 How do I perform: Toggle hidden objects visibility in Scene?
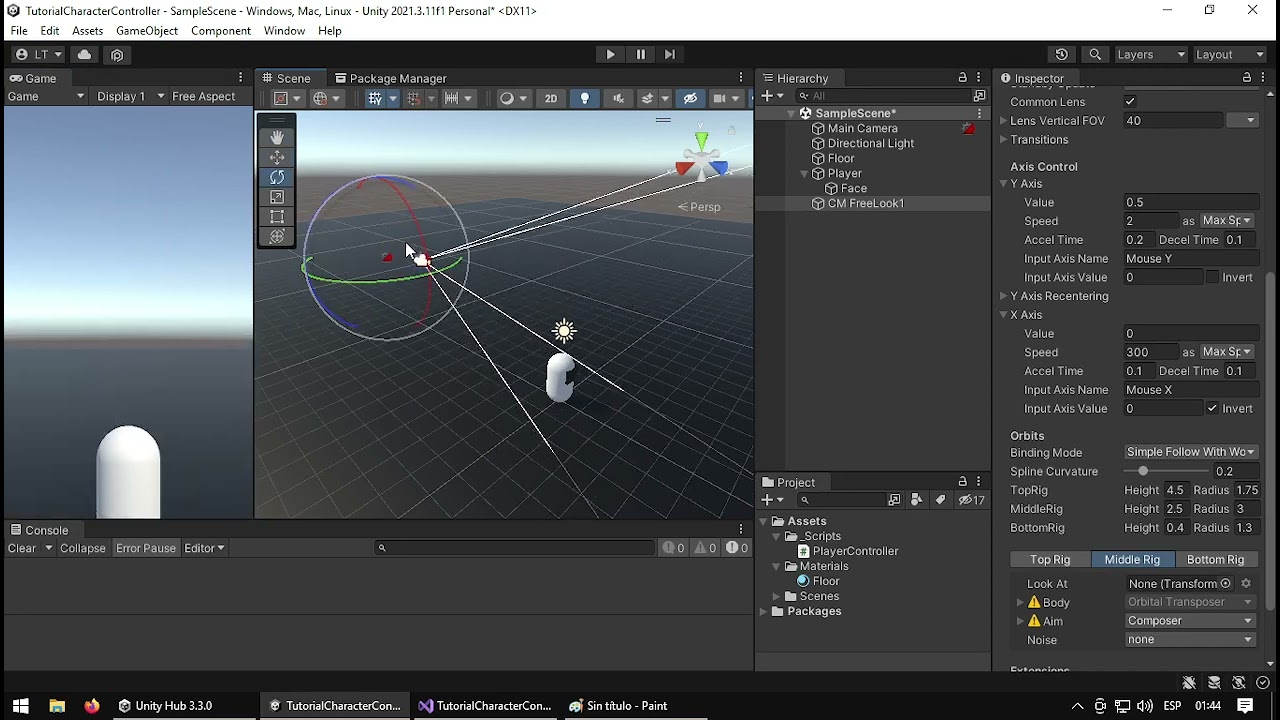click(690, 98)
